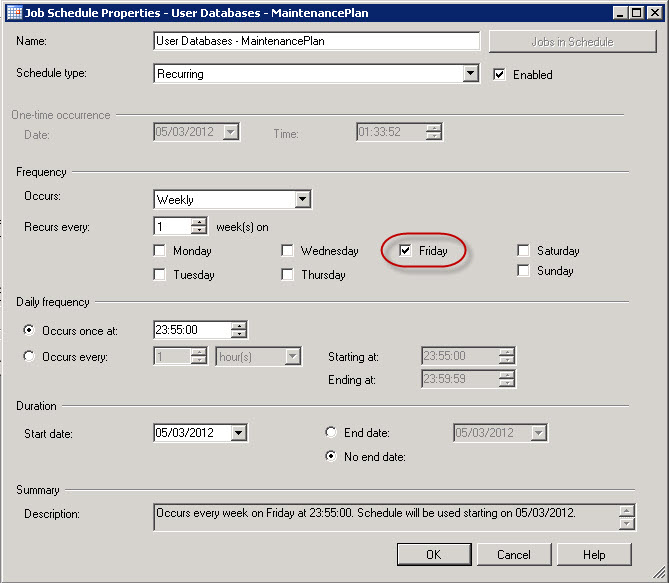Enable the Sunday checkbox
Viewport: 669px width, 583px height.
pos(524,271)
